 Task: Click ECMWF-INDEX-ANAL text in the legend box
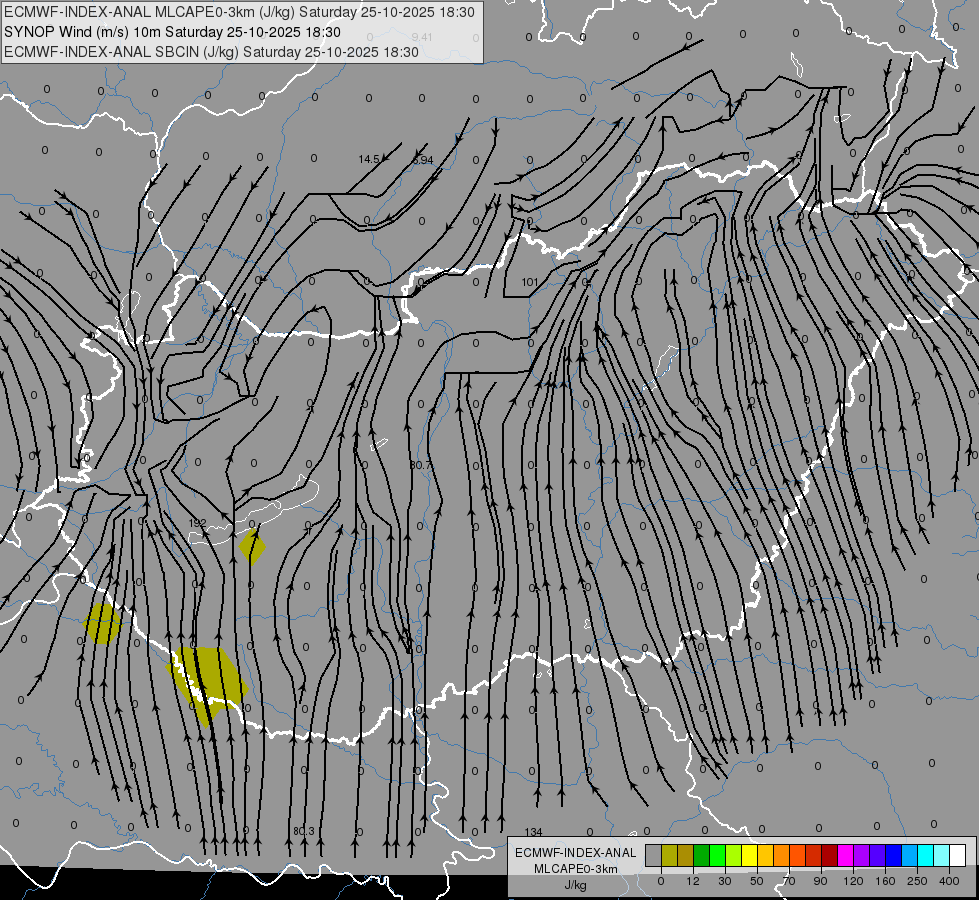[x=575, y=853]
